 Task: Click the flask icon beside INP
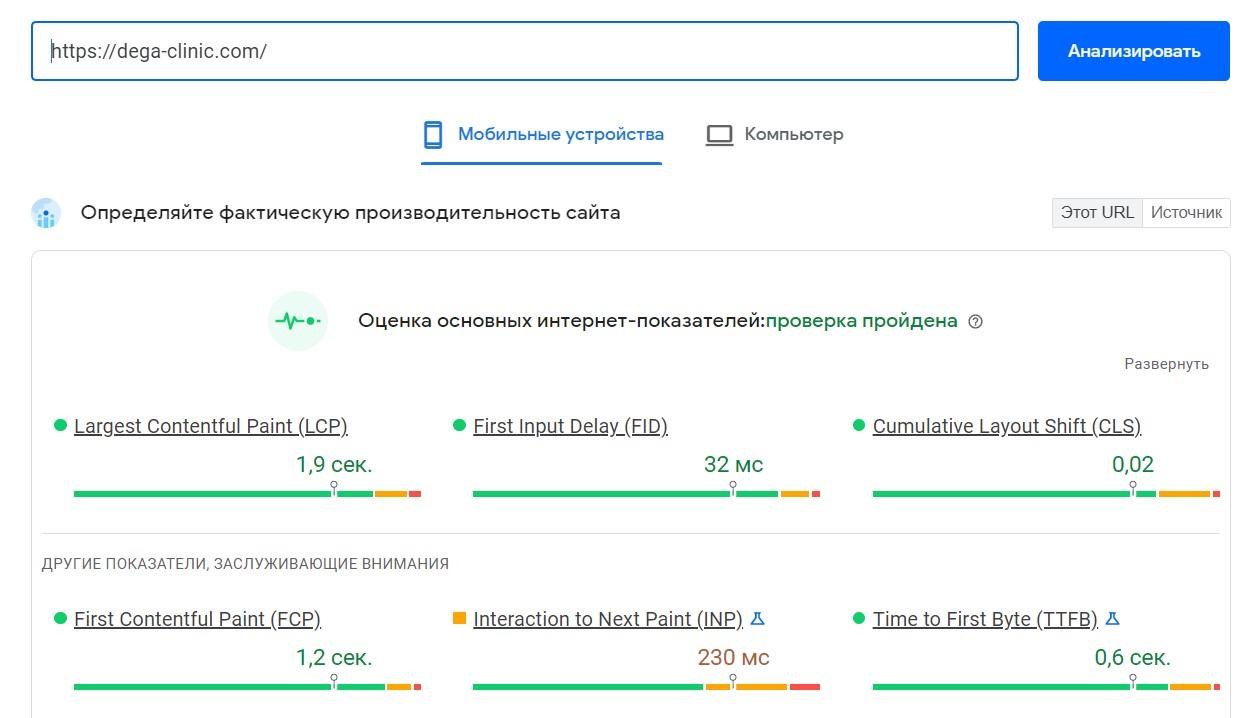pyautogui.click(x=758, y=619)
